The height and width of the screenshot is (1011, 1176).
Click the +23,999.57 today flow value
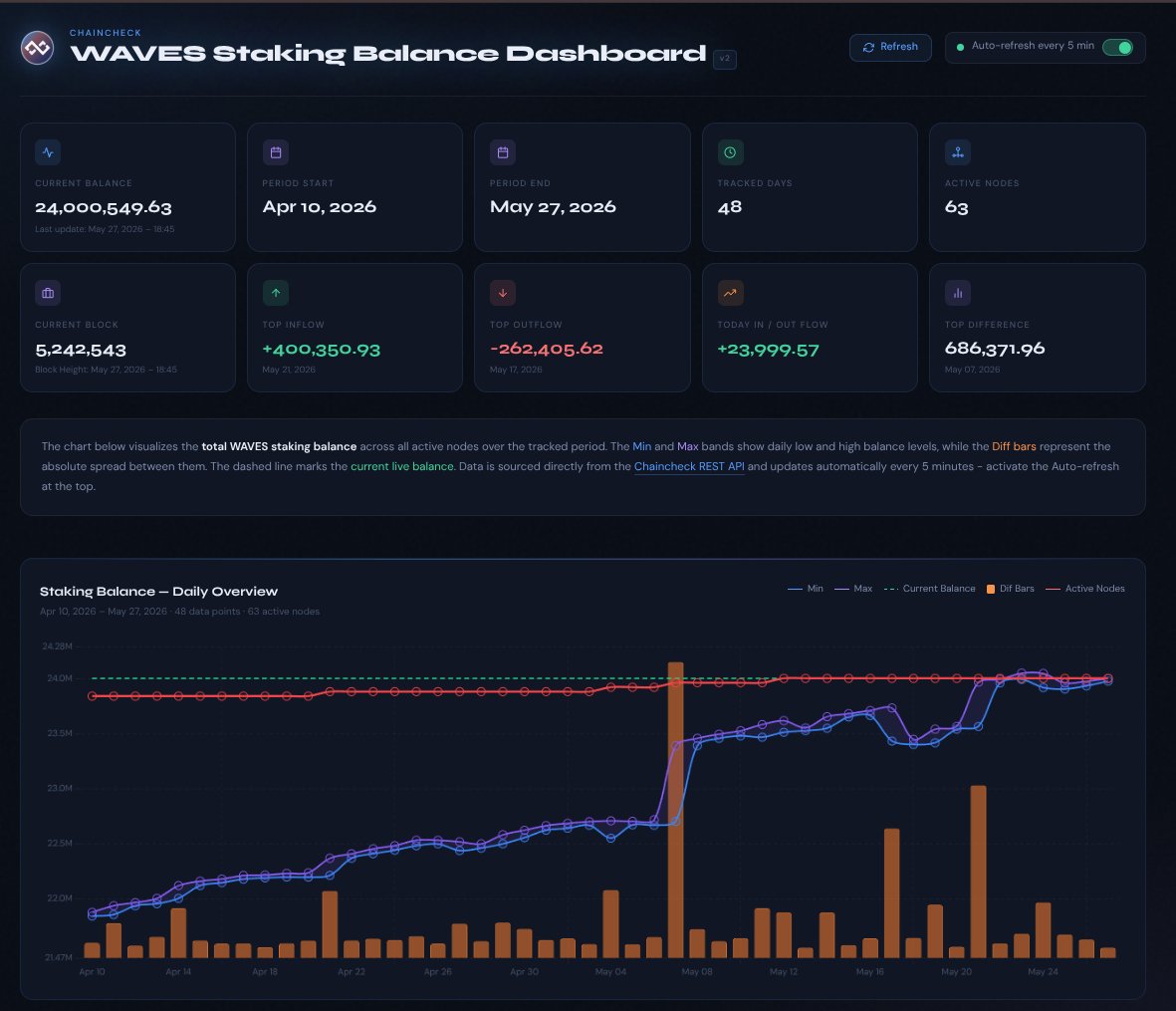tap(768, 350)
